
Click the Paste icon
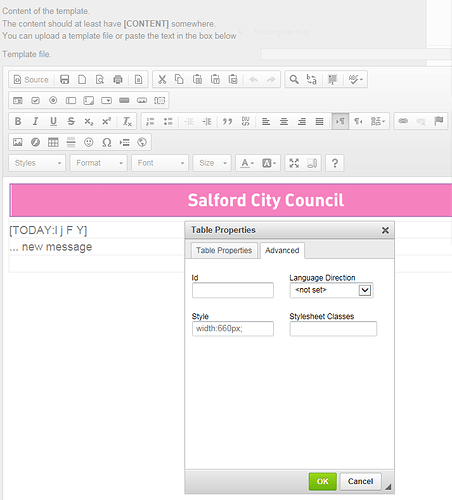[x=197, y=79]
